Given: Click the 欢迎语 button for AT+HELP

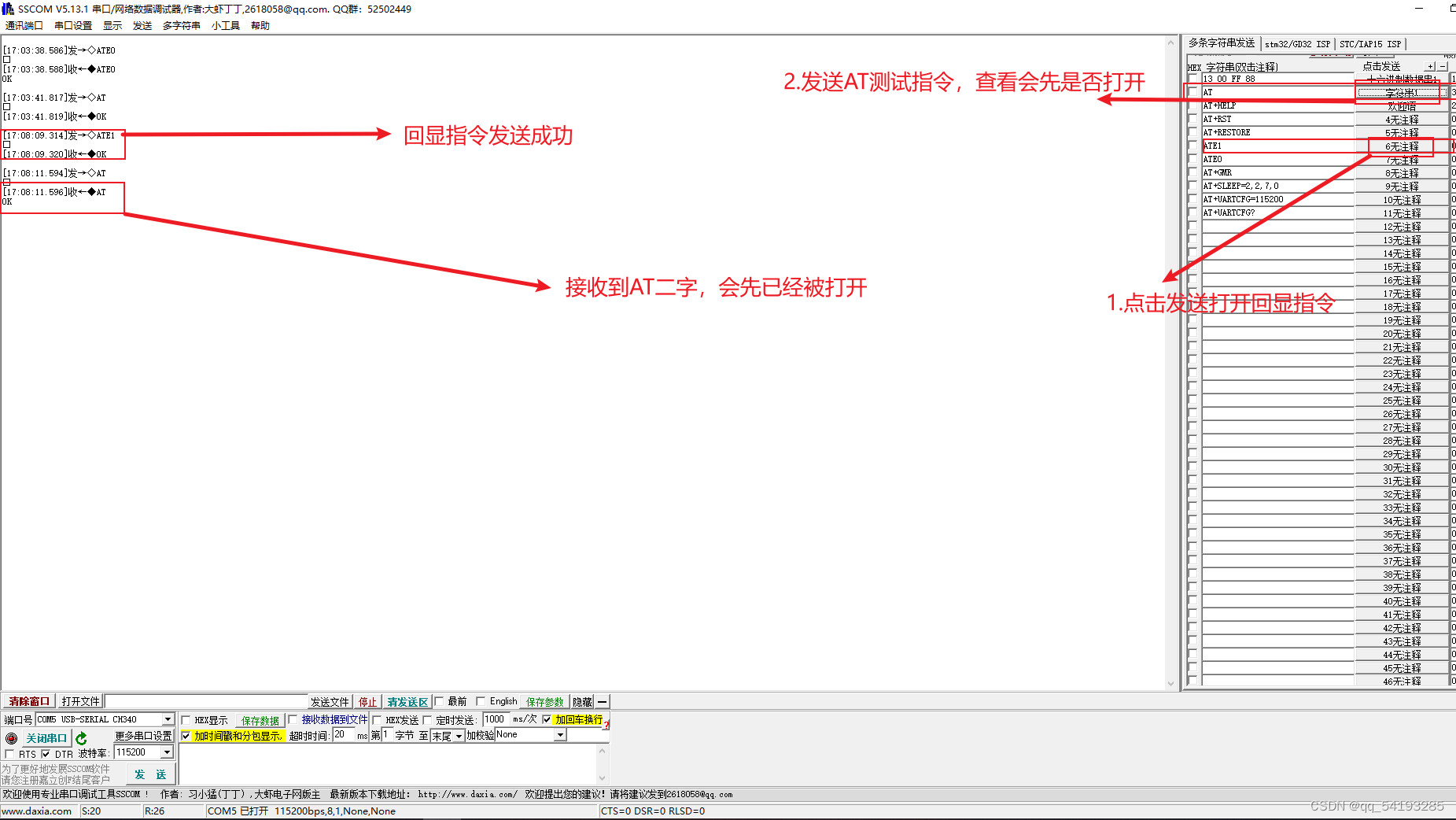Looking at the screenshot, I should coord(1402,106).
